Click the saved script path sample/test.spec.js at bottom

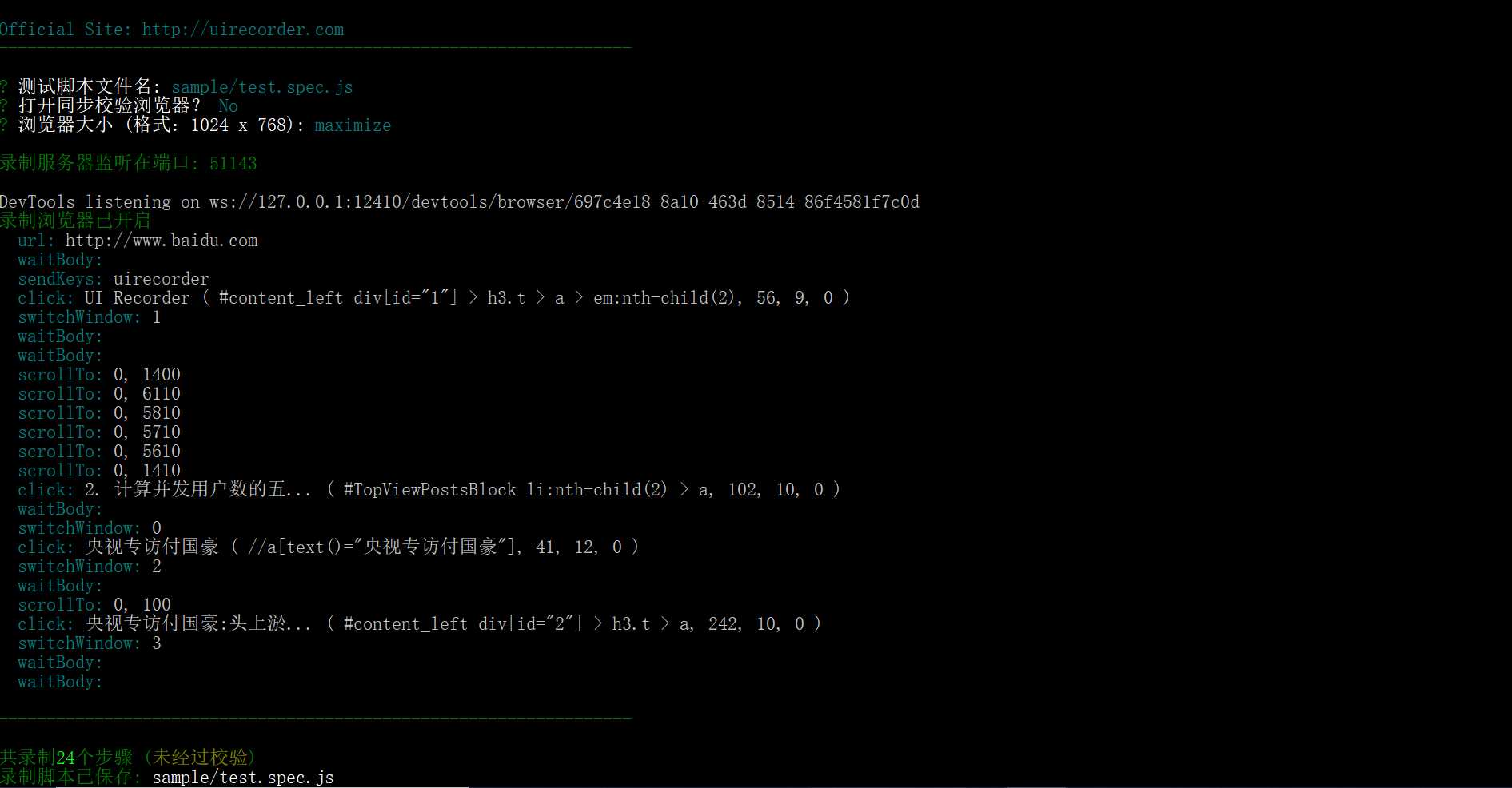click(243, 778)
